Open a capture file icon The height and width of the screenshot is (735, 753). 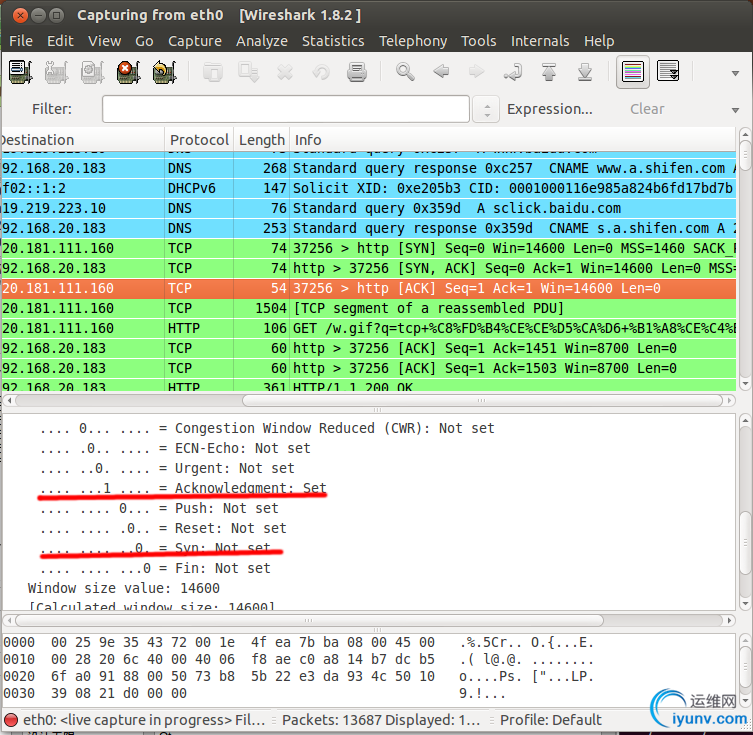tap(213, 72)
